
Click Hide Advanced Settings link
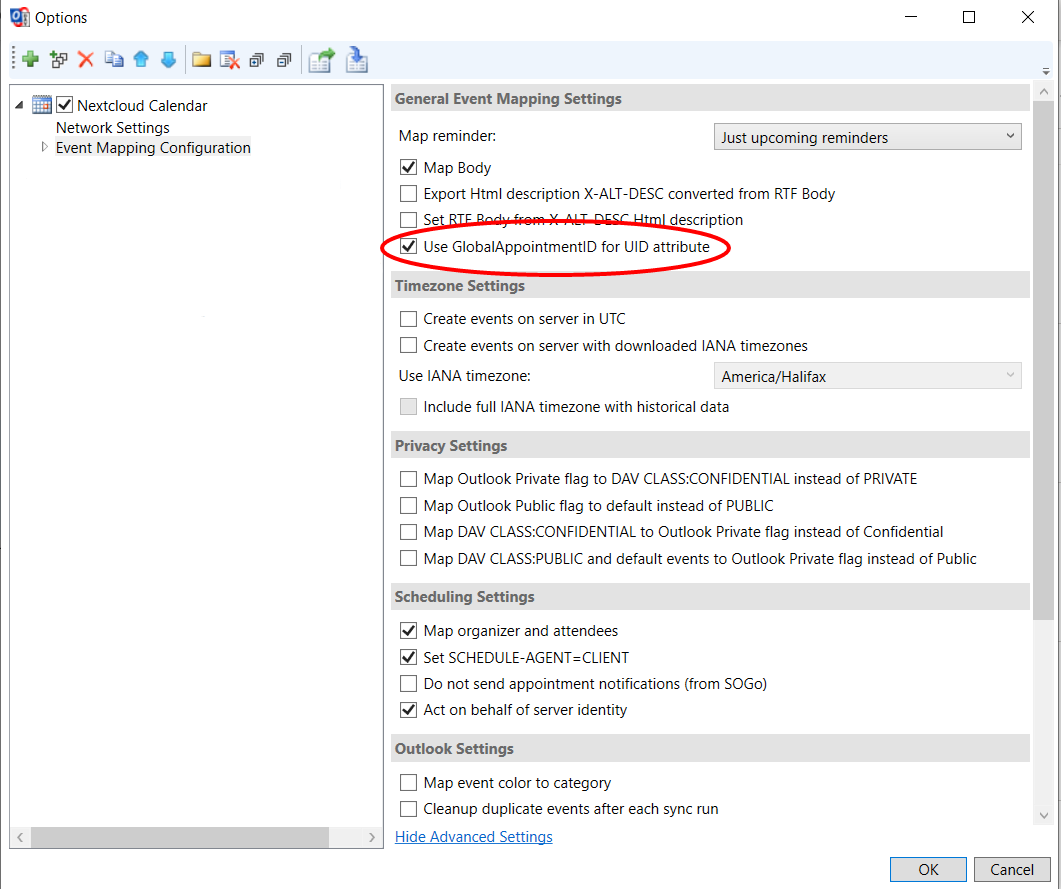click(474, 837)
